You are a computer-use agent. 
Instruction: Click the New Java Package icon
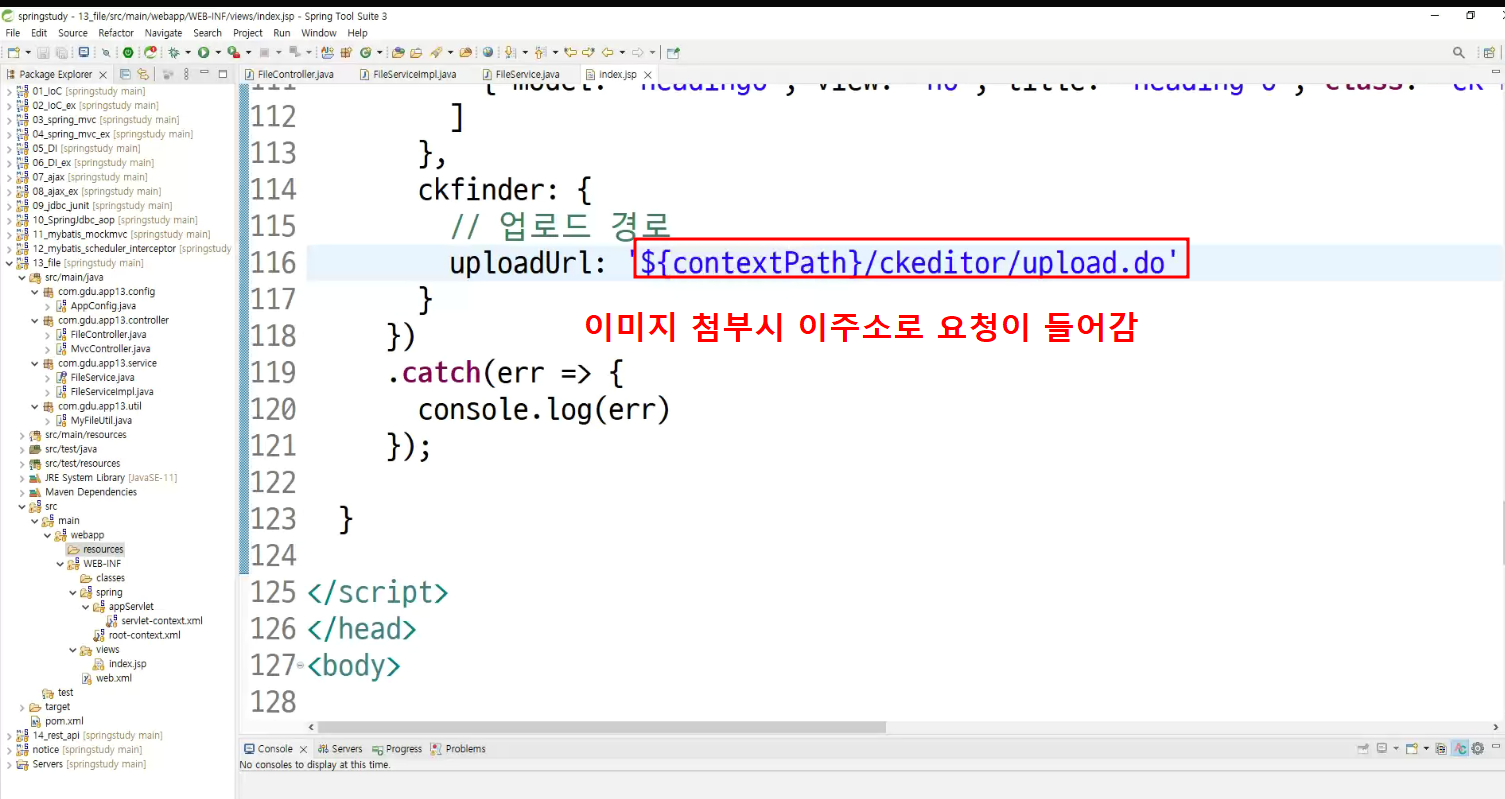click(x=345, y=52)
